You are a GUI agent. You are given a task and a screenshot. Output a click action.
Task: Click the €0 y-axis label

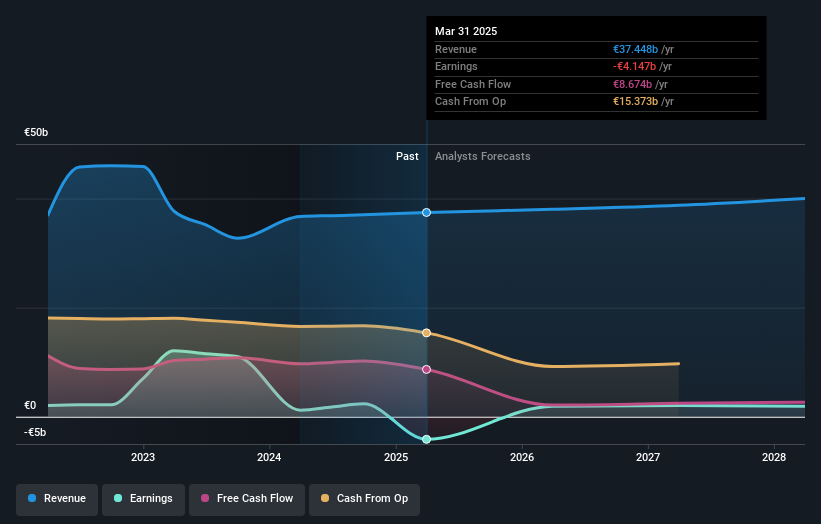coord(30,406)
